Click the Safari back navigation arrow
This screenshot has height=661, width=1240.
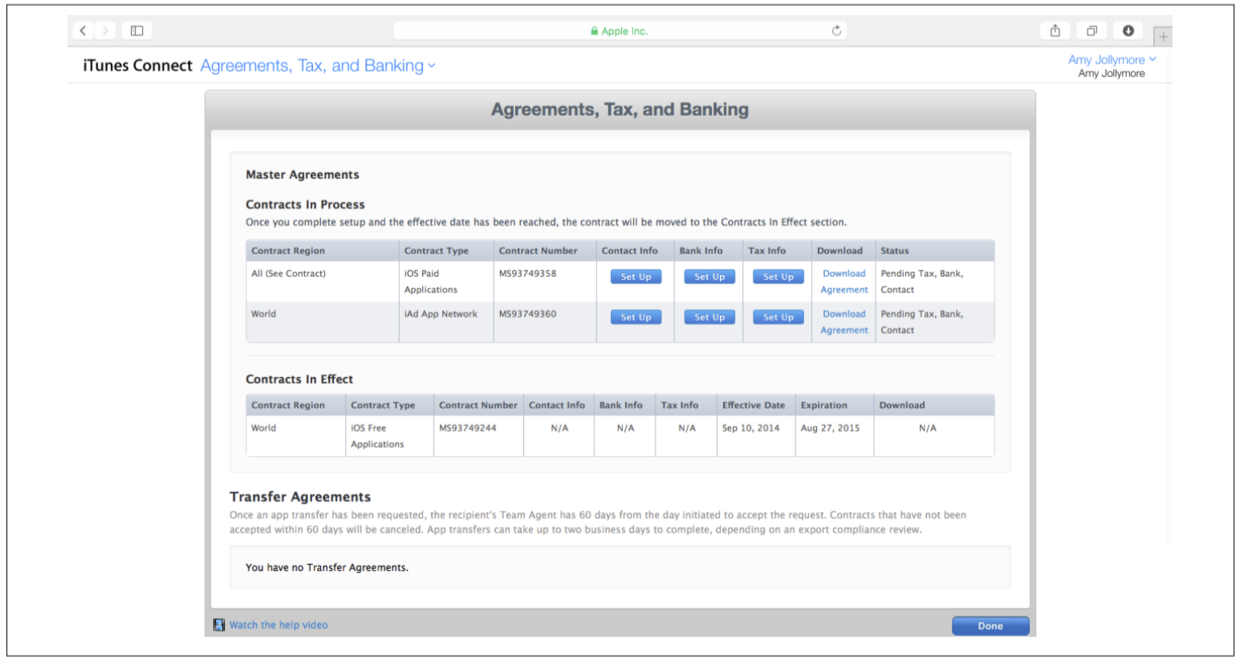[x=84, y=31]
